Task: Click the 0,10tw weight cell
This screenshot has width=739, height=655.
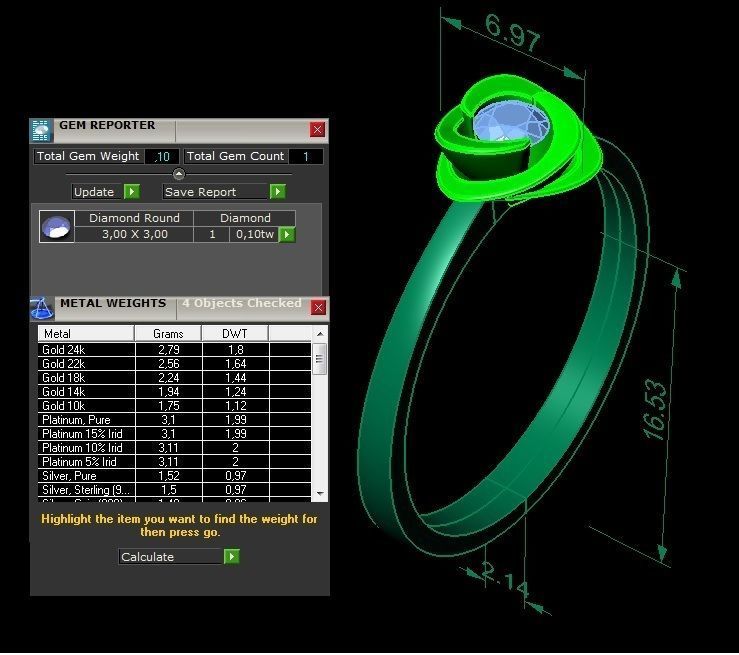Action: 255,234
